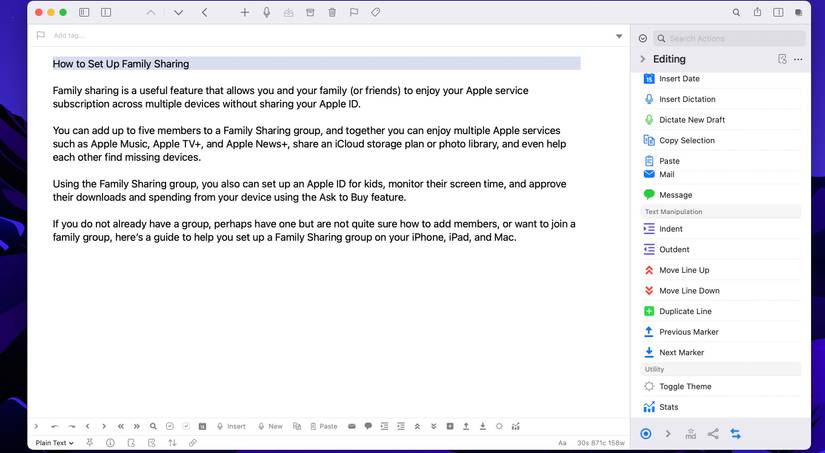Flag the draft from top toolbar
This screenshot has height=453, width=825.
coord(354,13)
